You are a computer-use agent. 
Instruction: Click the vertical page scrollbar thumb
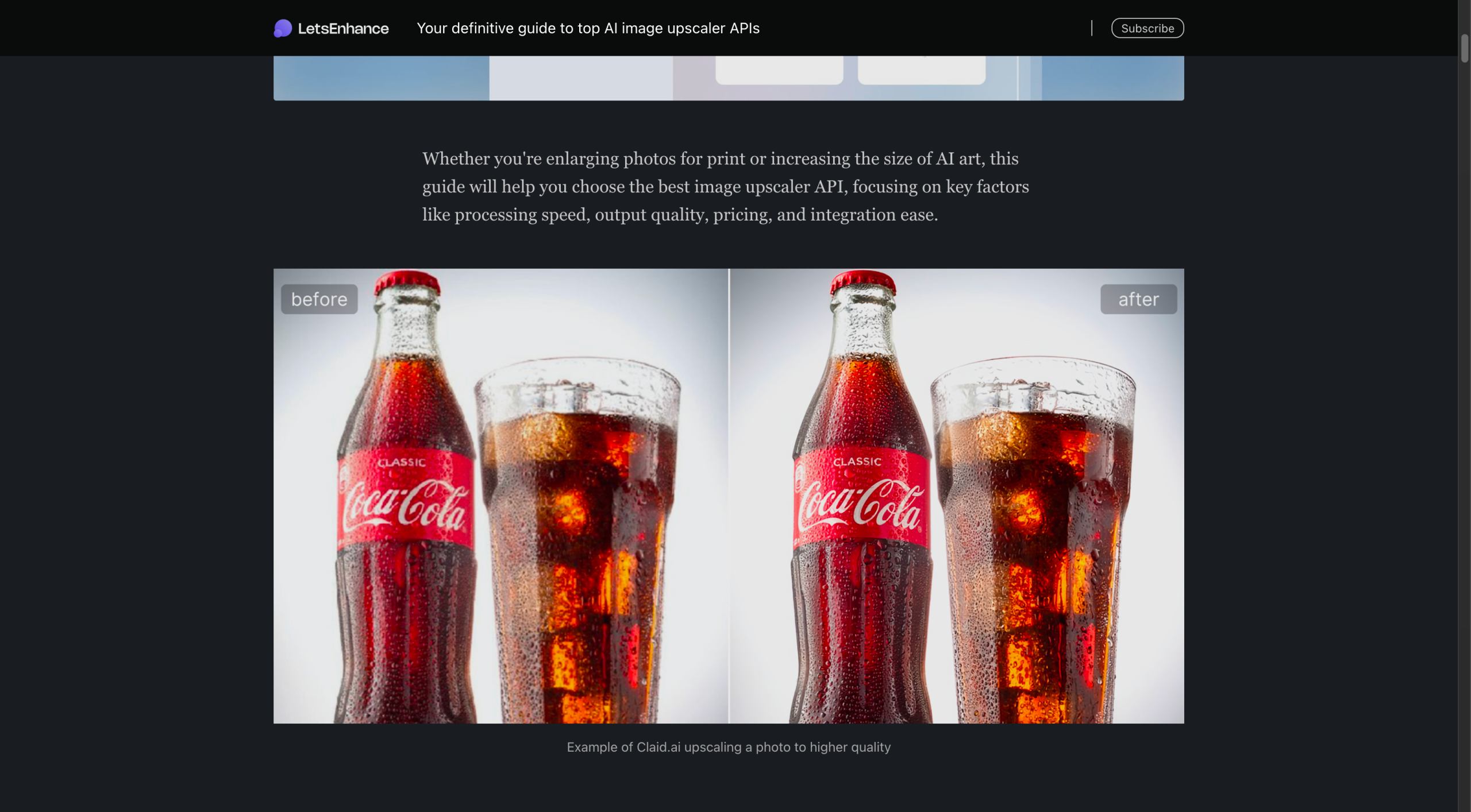coord(1464,48)
